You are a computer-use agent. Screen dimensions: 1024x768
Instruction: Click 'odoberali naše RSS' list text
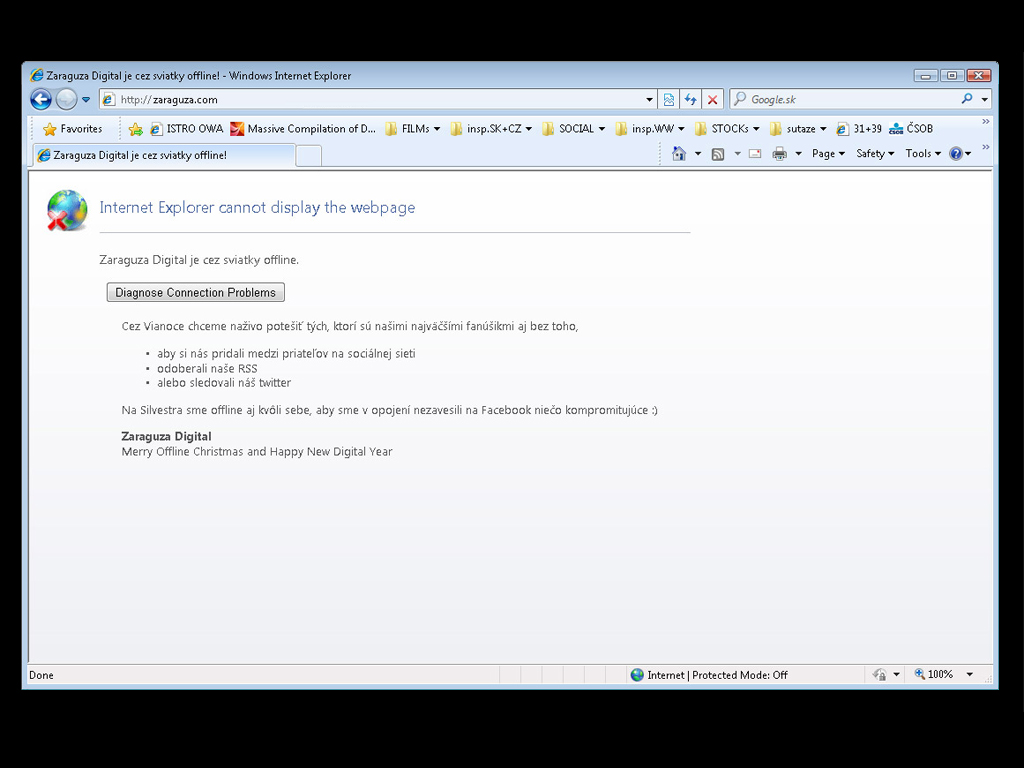[207, 368]
